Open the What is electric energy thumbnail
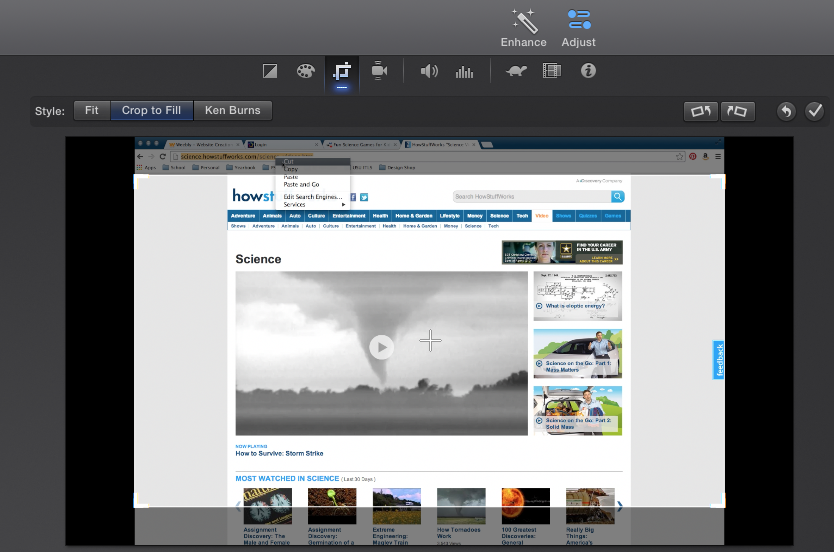Viewport: 834px width, 552px height. pos(578,296)
